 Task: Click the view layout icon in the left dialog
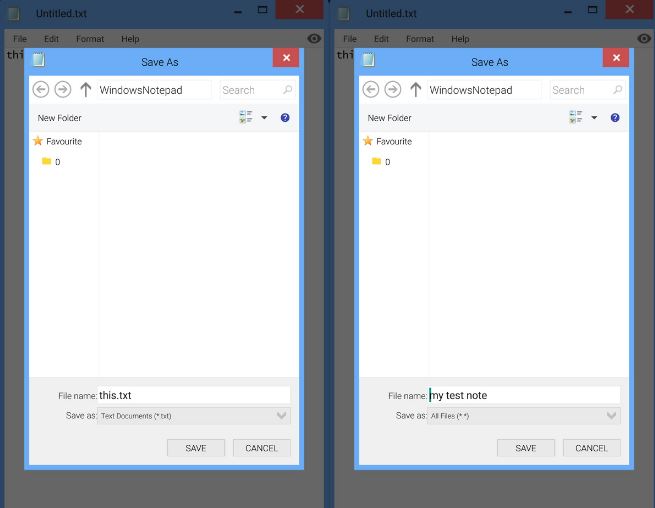pos(246,118)
